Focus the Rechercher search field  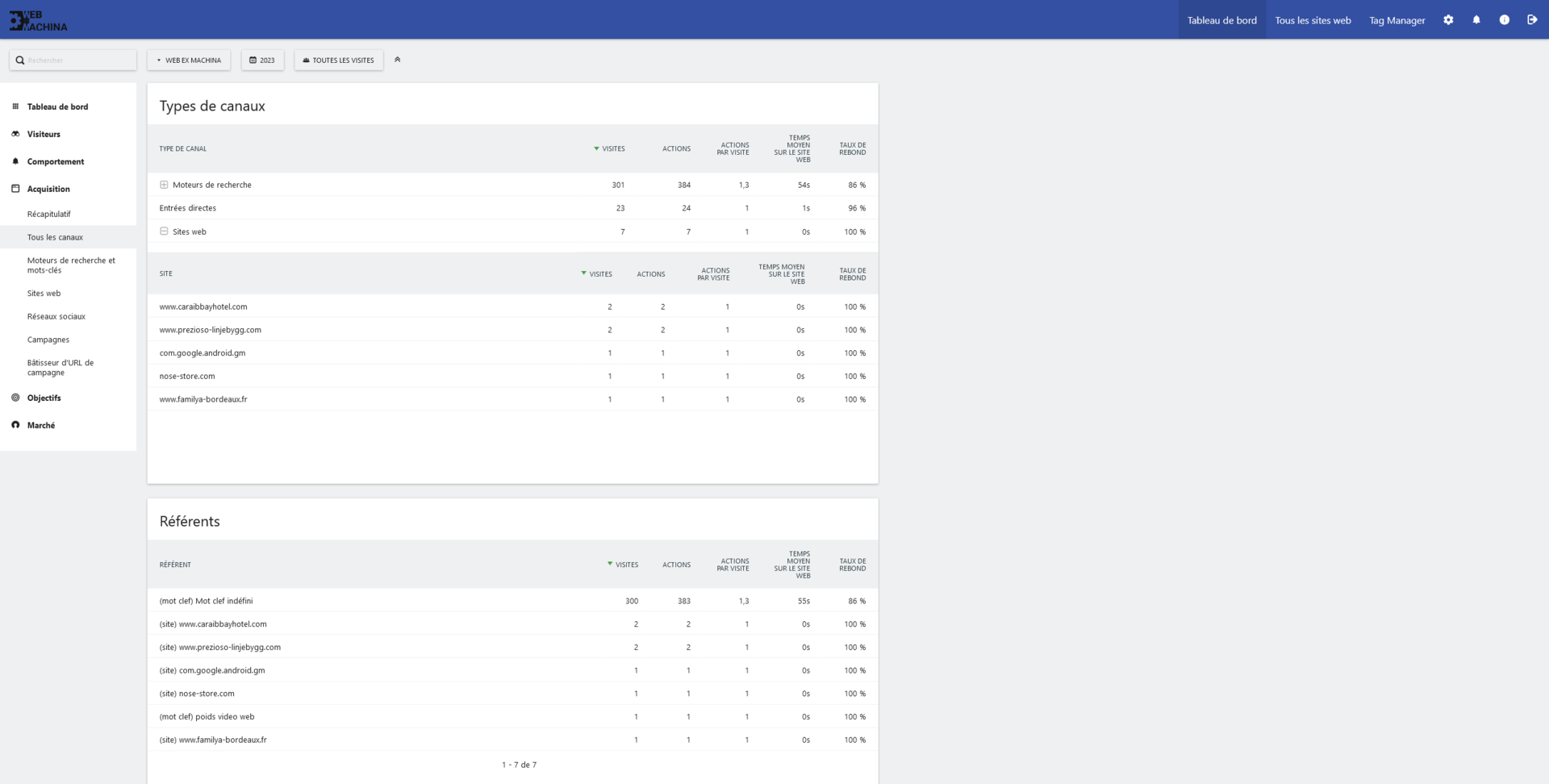73,60
